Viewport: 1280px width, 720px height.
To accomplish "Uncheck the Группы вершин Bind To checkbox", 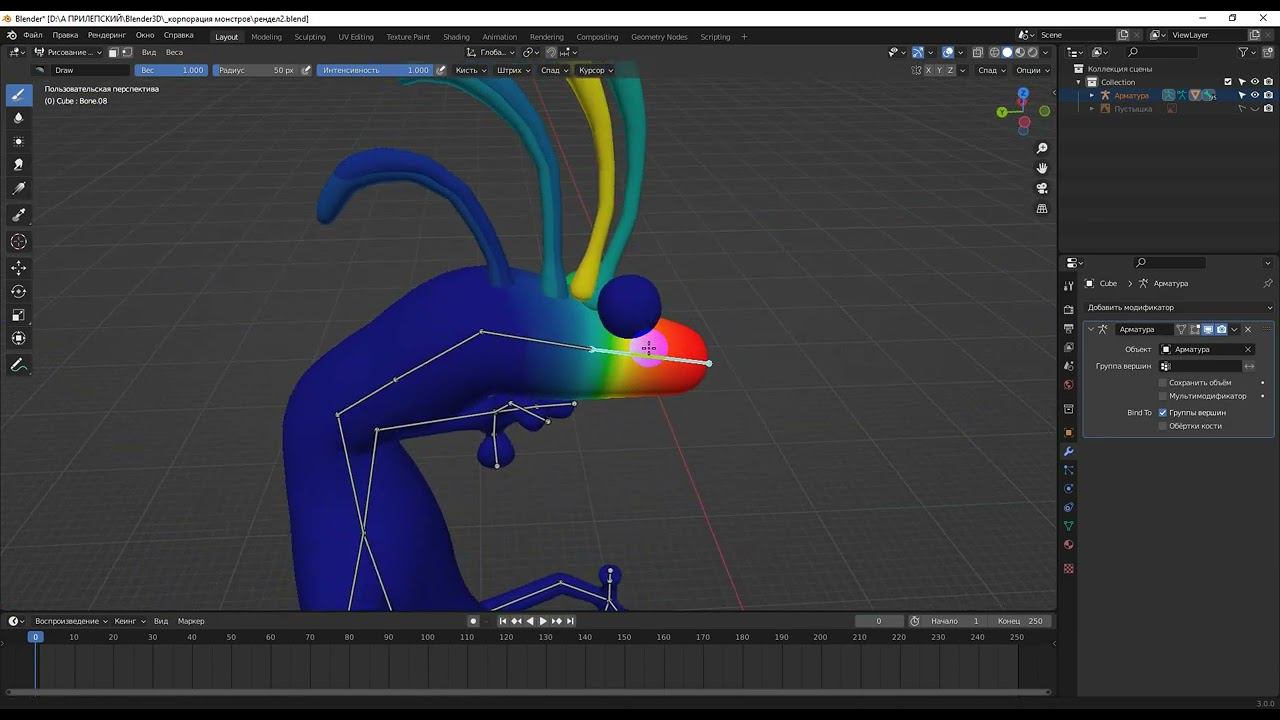I will coord(1163,412).
